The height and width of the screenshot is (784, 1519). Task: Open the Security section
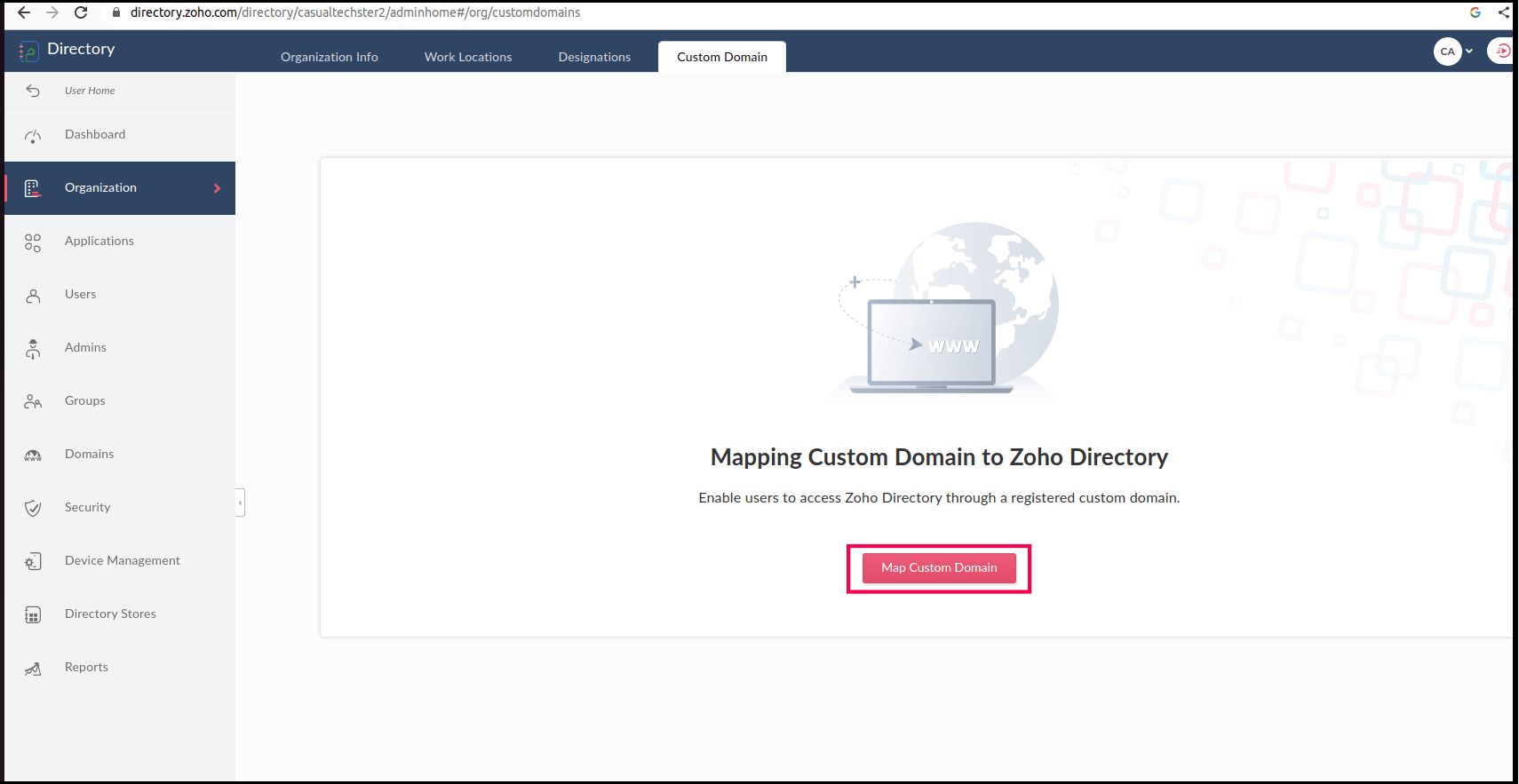pos(88,507)
